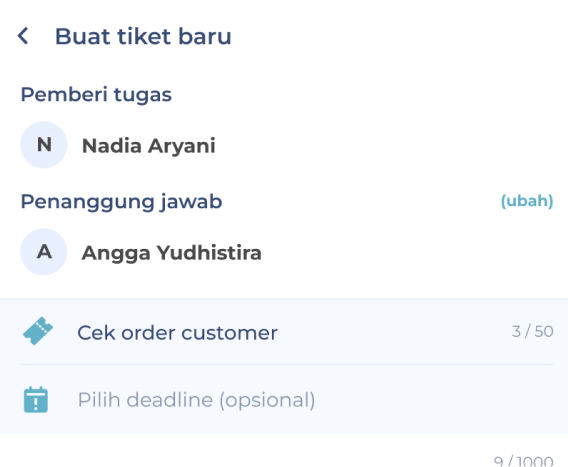Click the (ubah) link to change assignee

coord(527,201)
